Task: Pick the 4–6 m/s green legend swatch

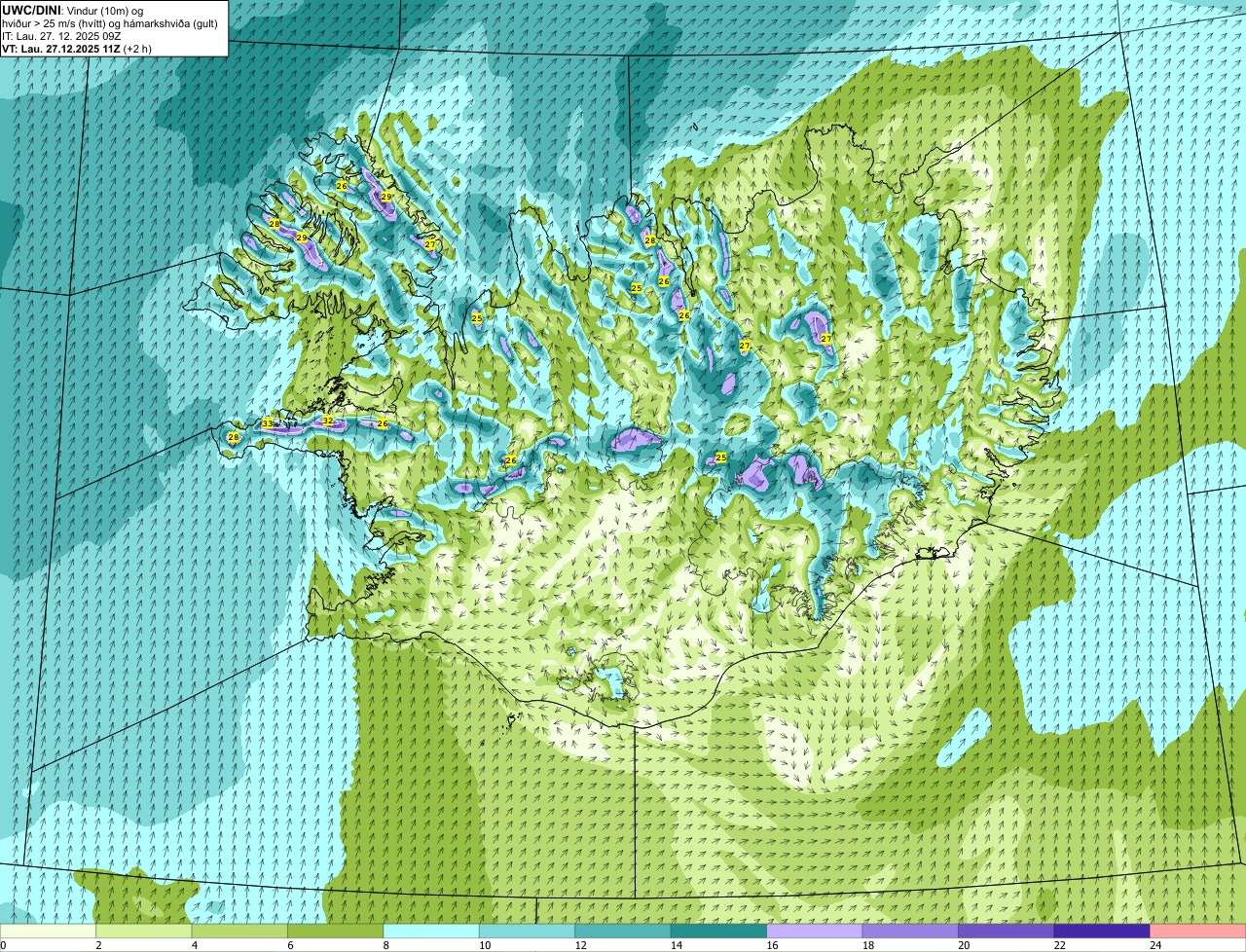Action: (x=241, y=931)
